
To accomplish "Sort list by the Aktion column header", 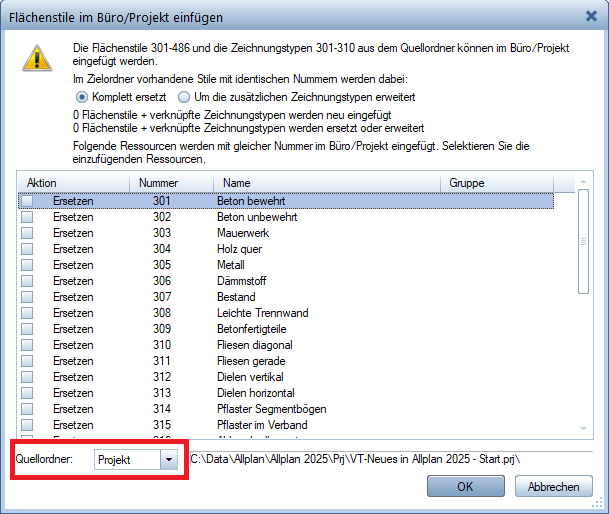I will (x=73, y=183).
